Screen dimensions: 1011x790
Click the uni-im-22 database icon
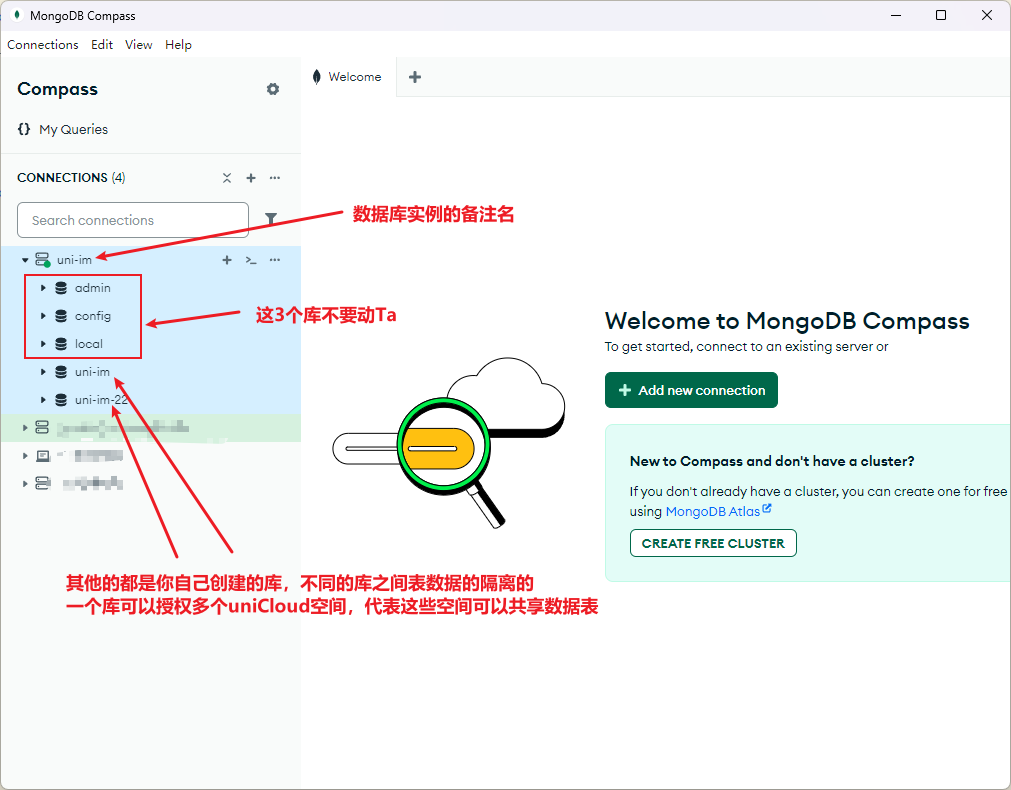coord(61,400)
